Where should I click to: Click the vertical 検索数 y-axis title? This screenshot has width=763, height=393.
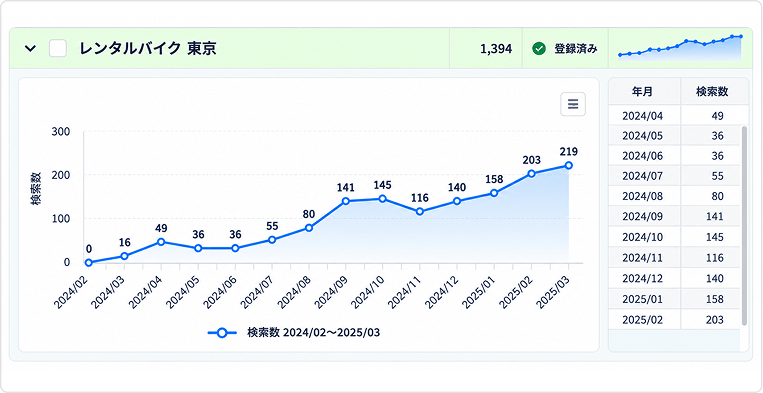36,188
